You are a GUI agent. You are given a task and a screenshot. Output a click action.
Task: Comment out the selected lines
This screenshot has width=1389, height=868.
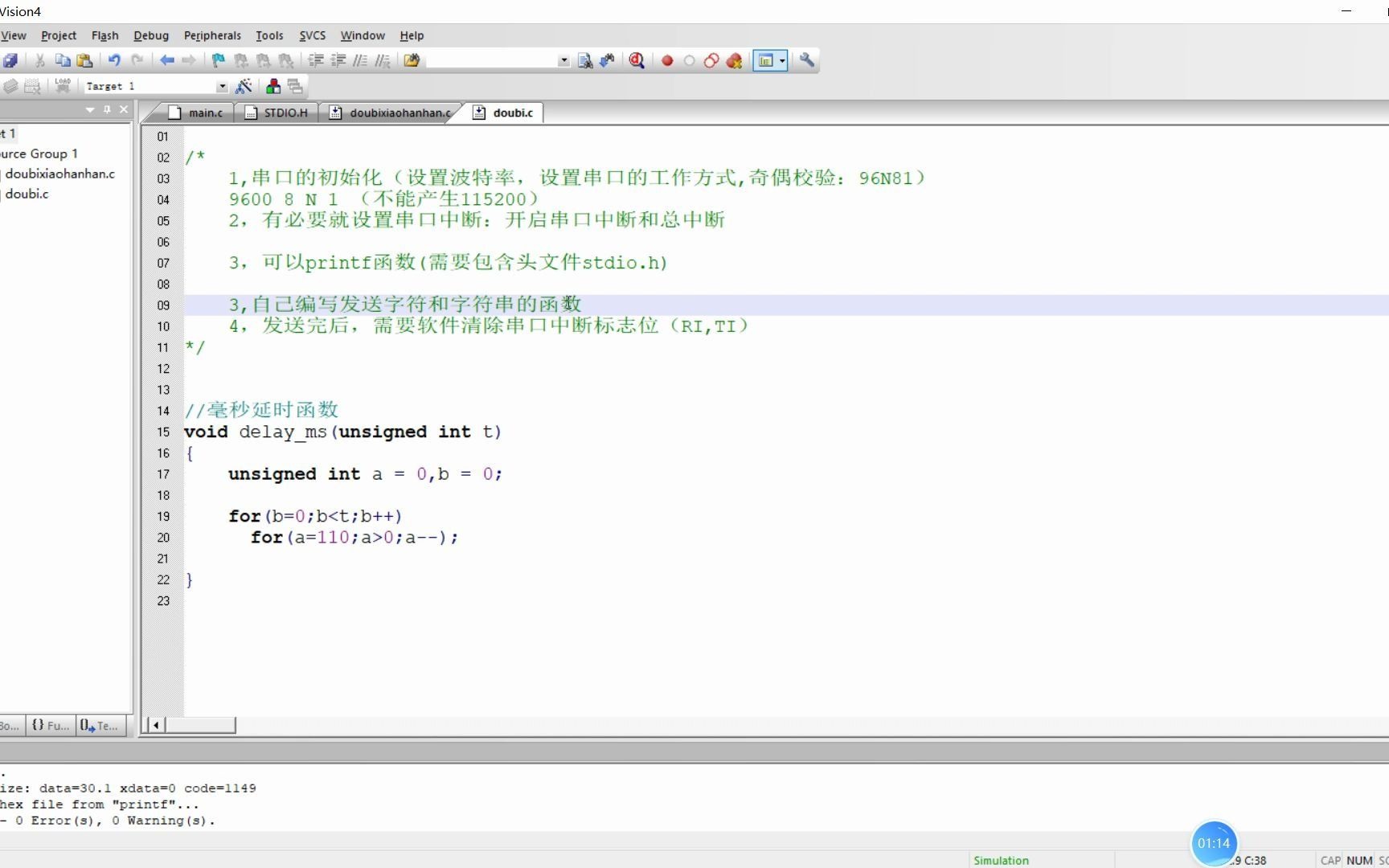(361, 60)
